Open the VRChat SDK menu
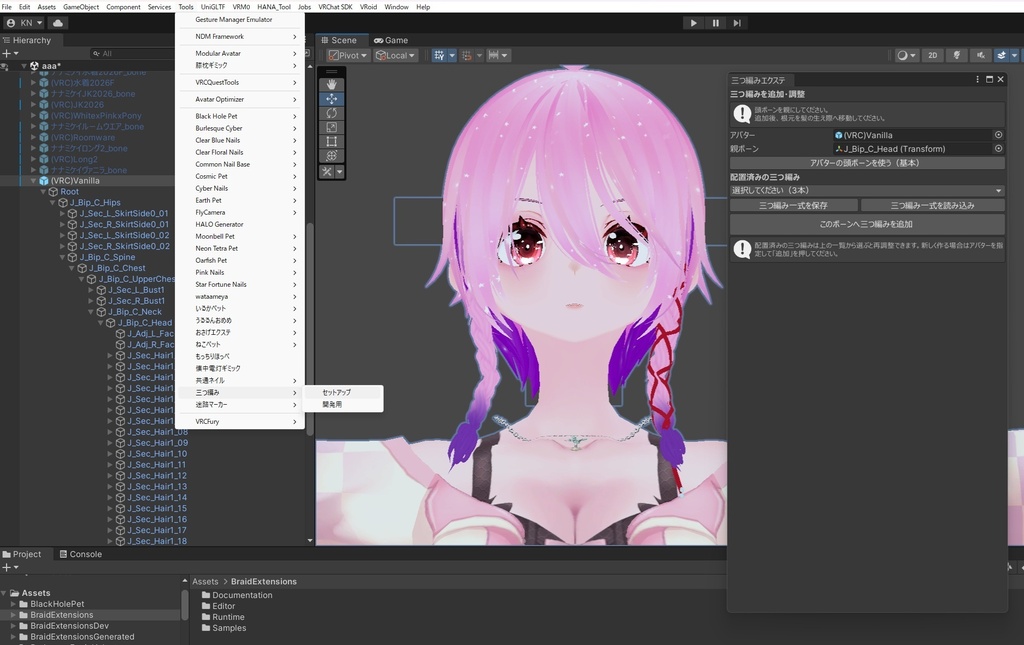 click(335, 7)
